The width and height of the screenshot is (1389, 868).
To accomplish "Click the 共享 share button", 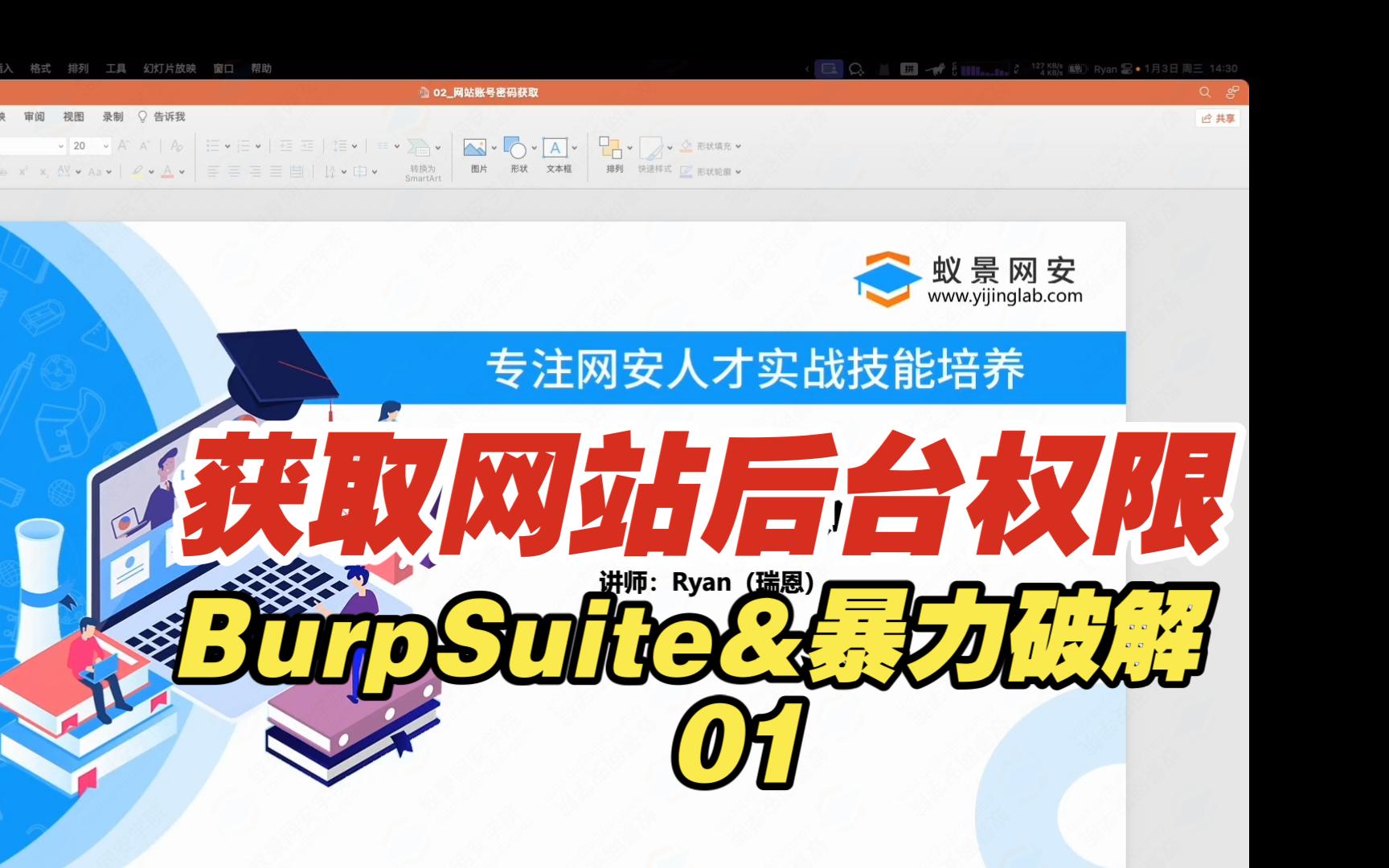I will 1219,119.
